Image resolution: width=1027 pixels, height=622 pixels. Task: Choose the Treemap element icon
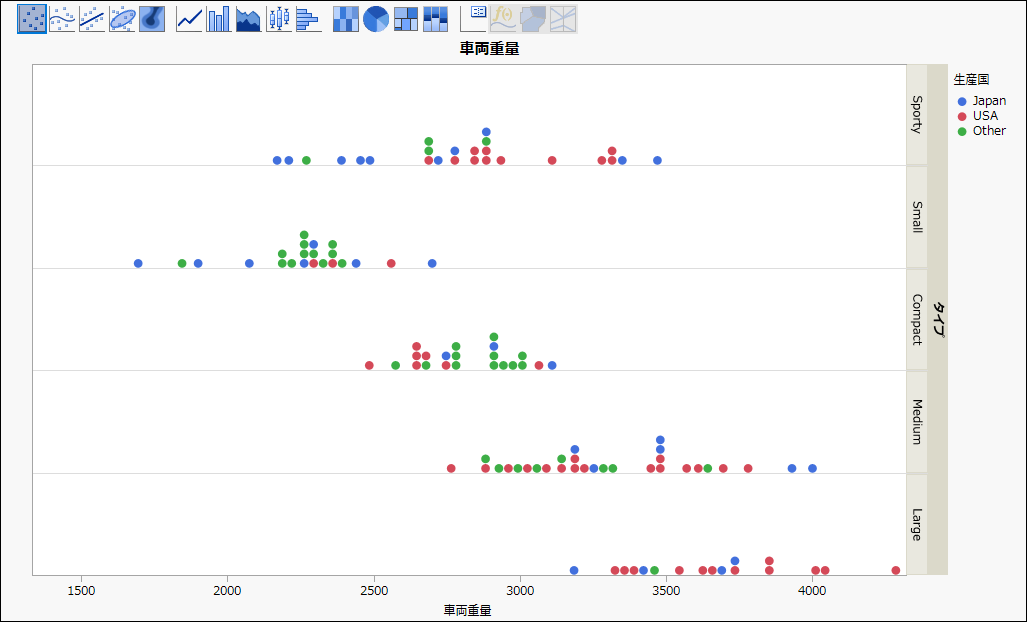(405, 19)
